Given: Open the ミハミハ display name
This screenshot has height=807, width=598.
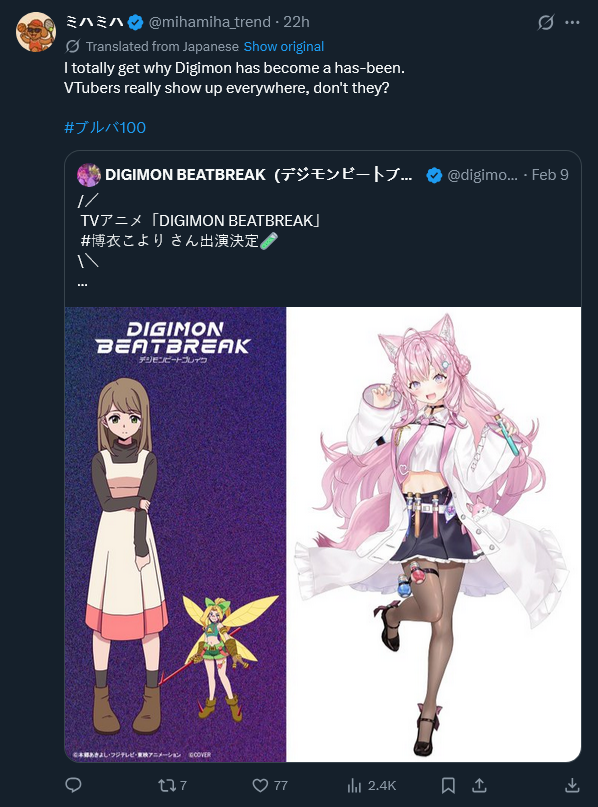Looking at the screenshot, I should click(95, 22).
